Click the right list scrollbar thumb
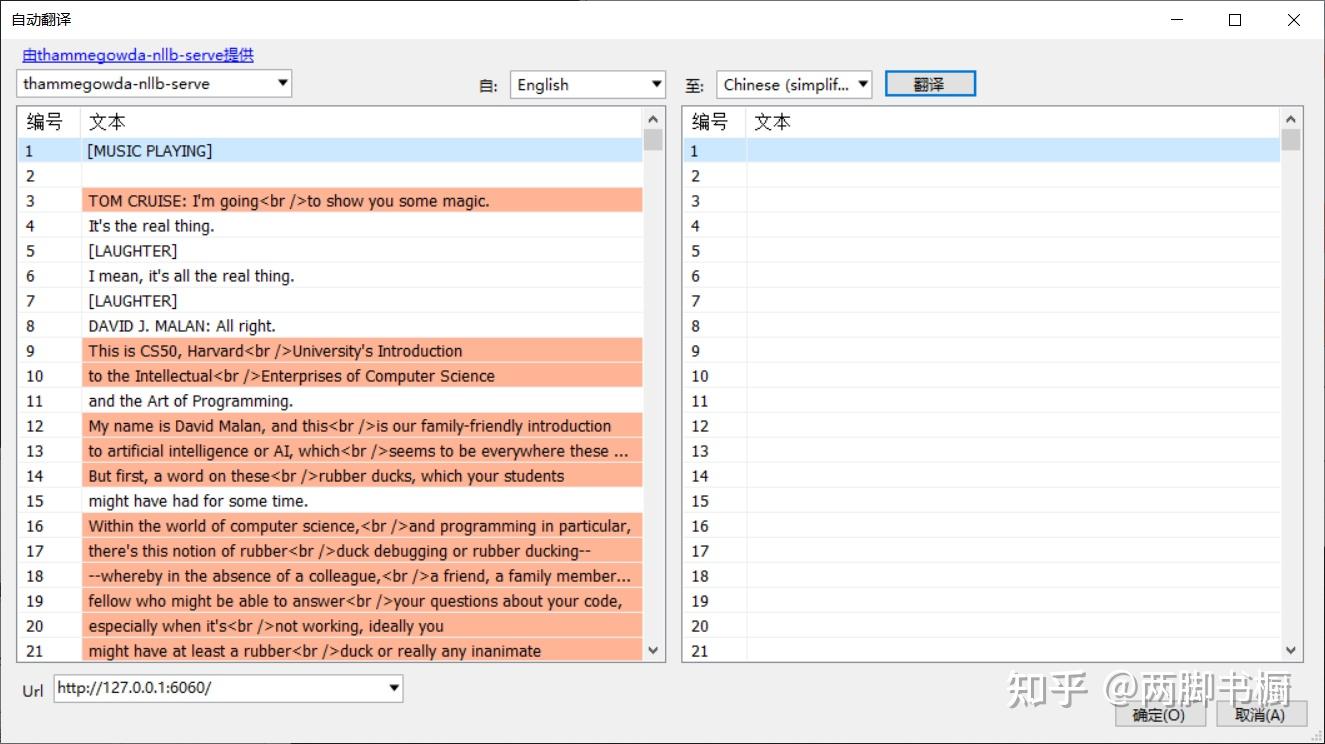The height and width of the screenshot is (744, 1325). click(1291, 139)
